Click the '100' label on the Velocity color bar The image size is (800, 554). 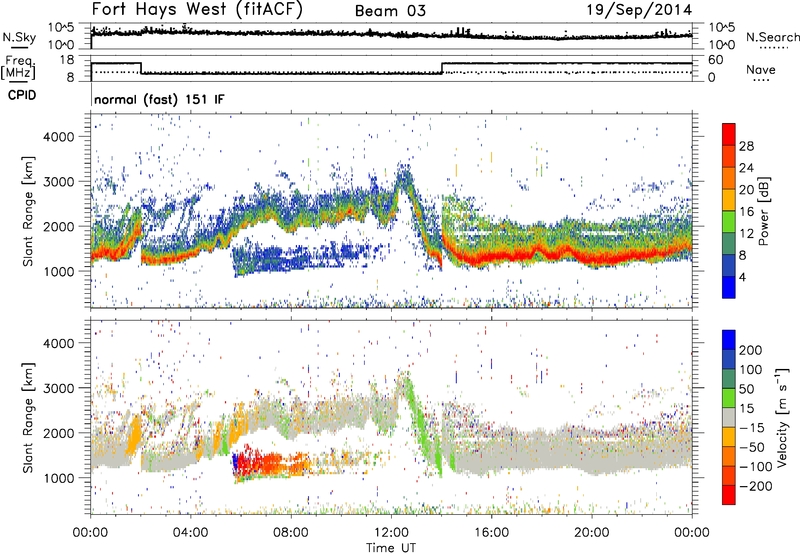point(751,370)
